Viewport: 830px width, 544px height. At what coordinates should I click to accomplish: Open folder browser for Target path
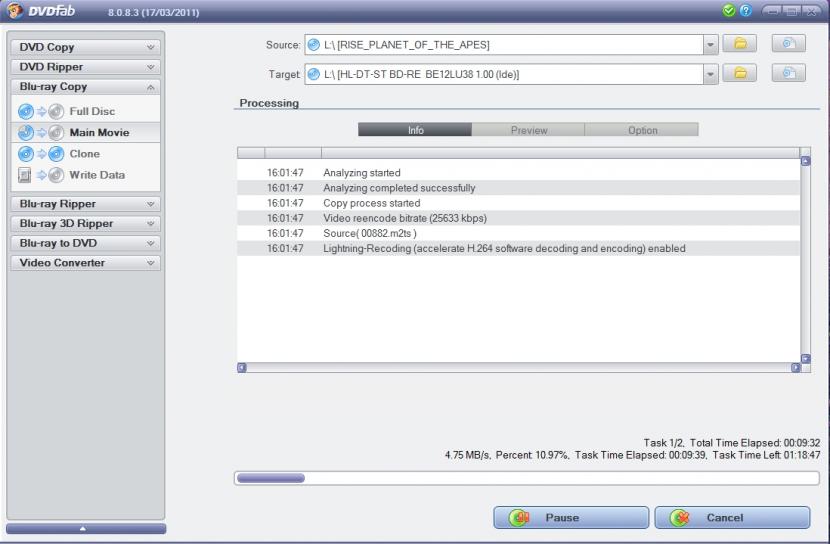click(740, 73)
